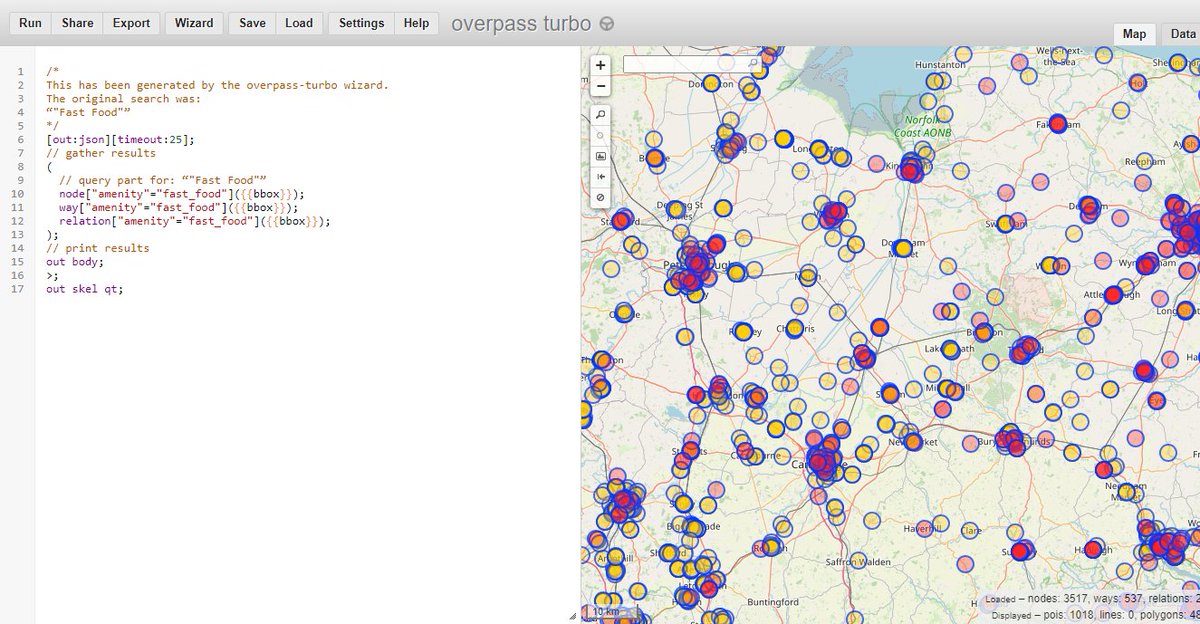Open the Help dialog
The height and width of the screenshot is (624, 1200).
[416, 23]
